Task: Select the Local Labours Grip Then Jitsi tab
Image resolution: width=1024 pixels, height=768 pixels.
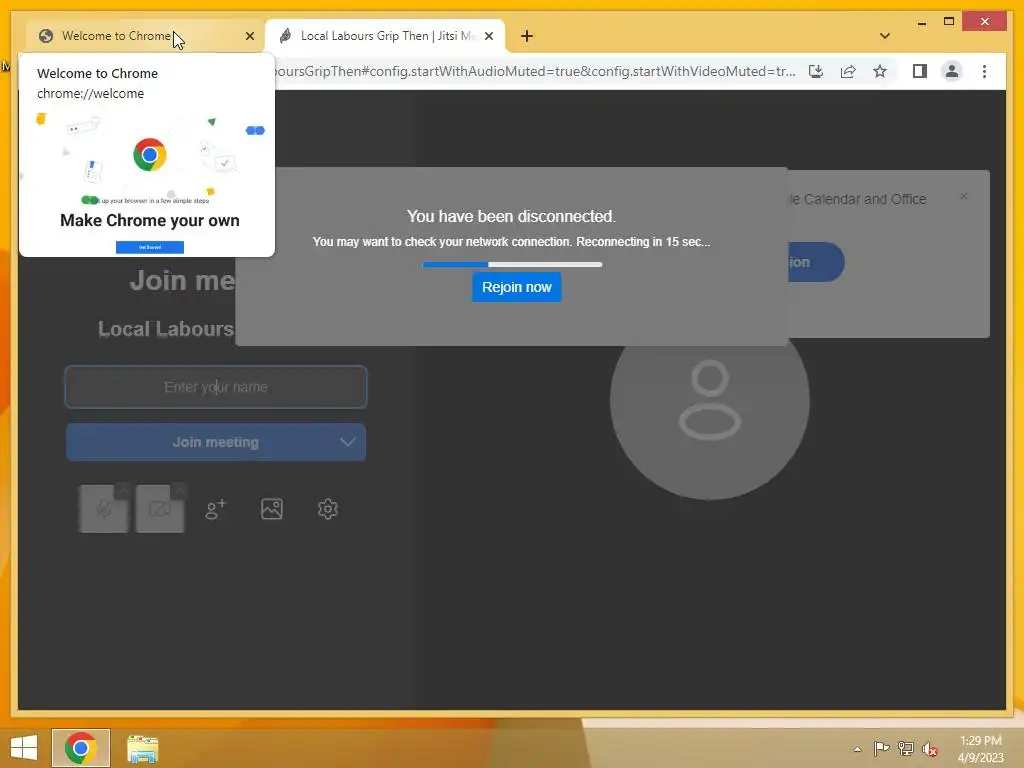Action: coord(385,36)
